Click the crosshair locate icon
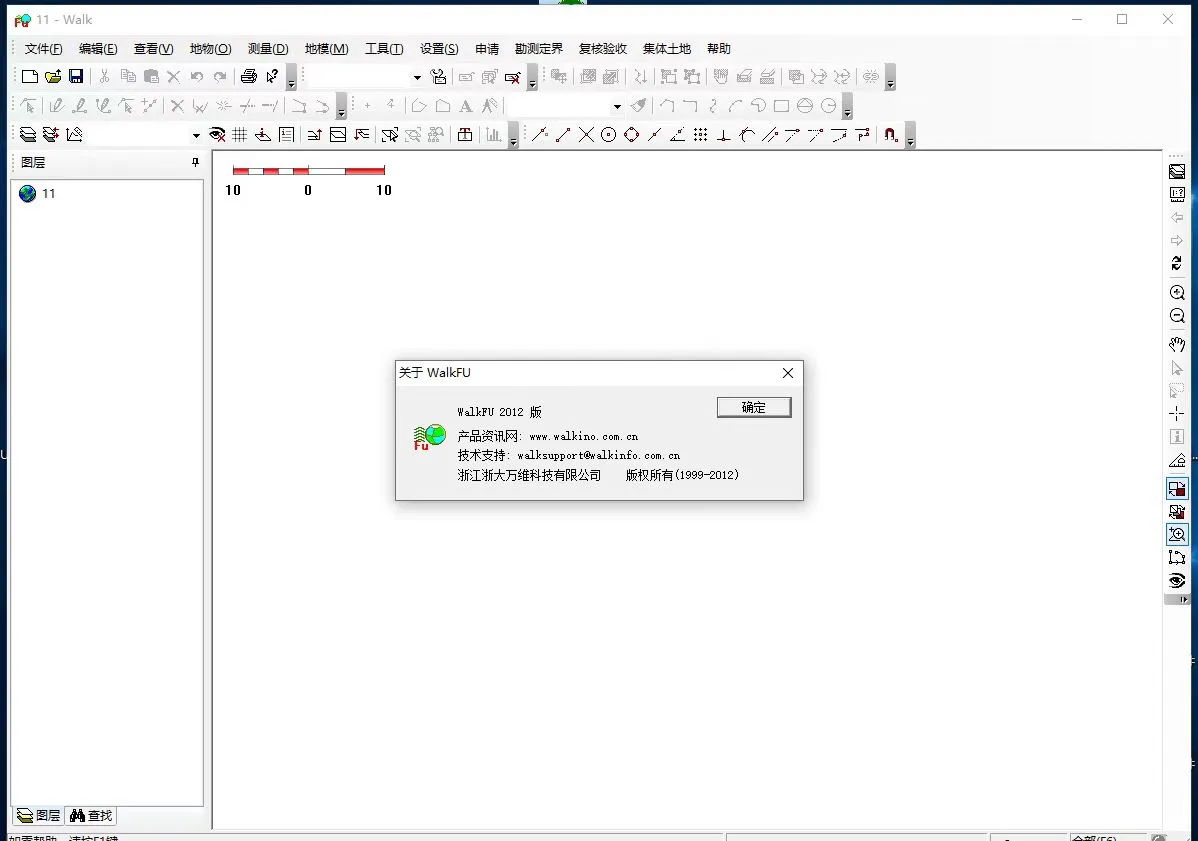 [x=1177, y=414]
